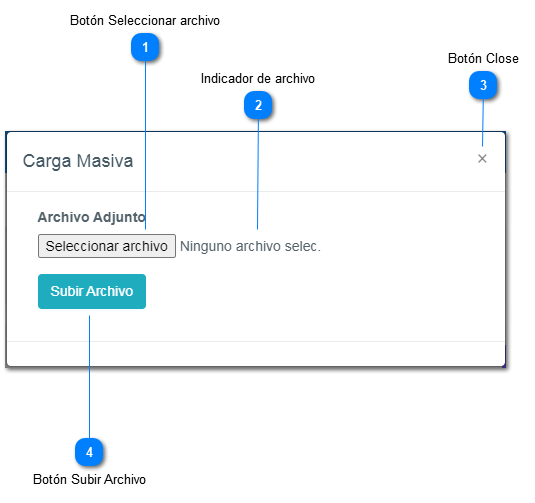Screen dimensions: 535x503
Task: Close the Carga Masiva dialog
Action: (x=482, y=159)
